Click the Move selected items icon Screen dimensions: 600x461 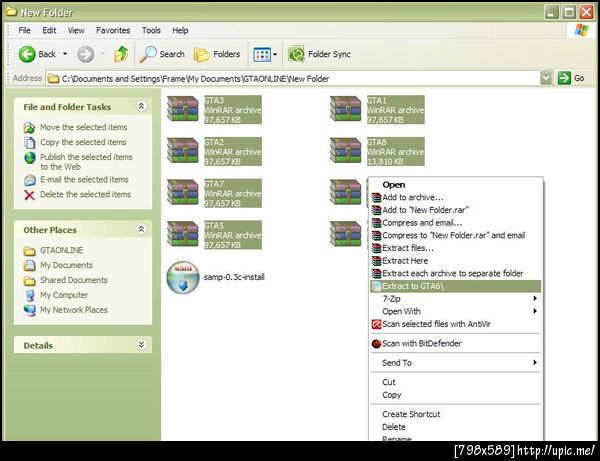[x=29, y=127]
